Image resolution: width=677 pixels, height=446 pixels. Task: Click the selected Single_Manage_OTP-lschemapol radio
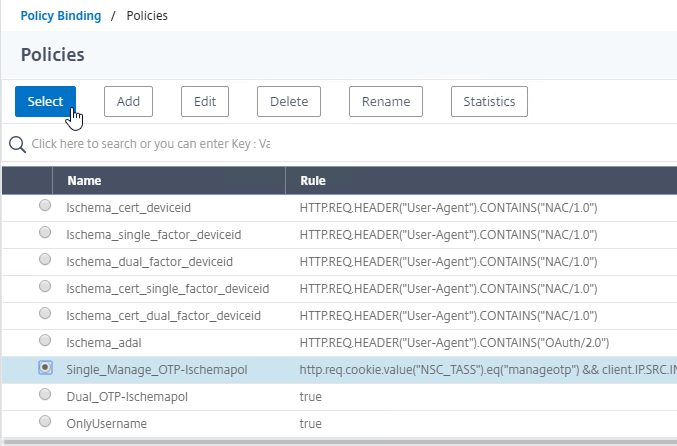coord(45,367)
